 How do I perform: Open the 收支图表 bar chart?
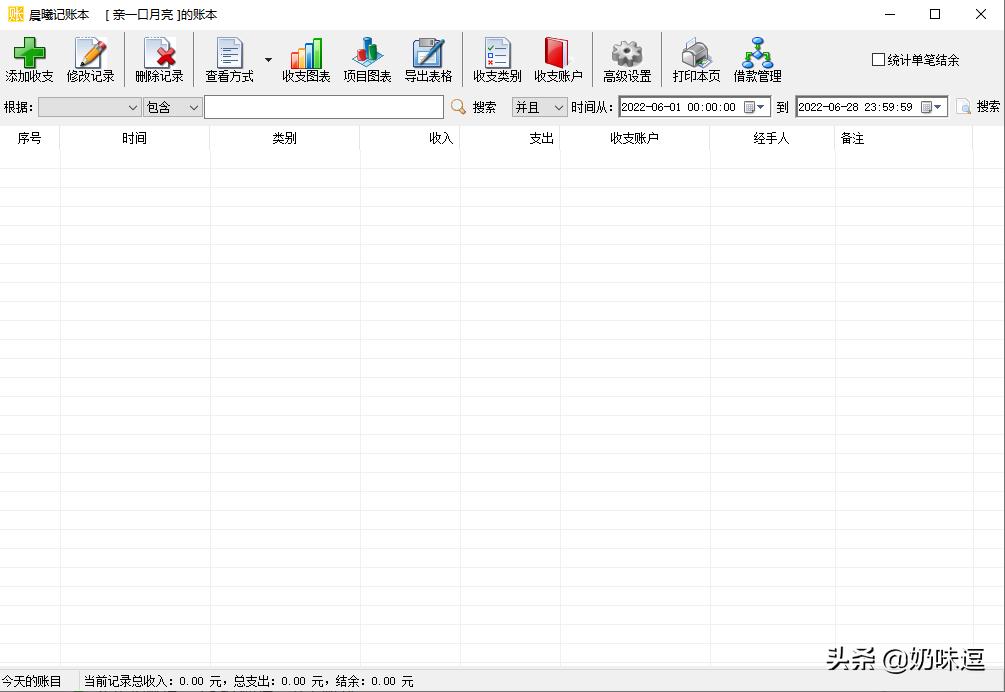point(306,60)
